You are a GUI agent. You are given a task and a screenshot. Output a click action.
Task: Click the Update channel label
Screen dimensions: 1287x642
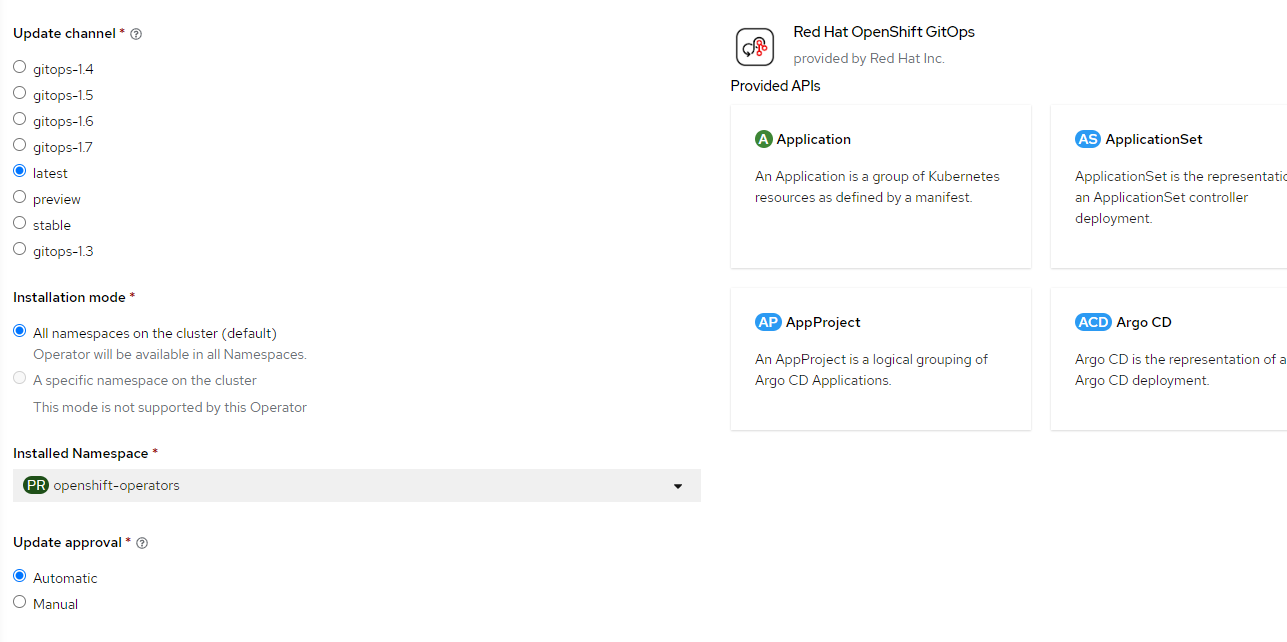tap(64, 34)
